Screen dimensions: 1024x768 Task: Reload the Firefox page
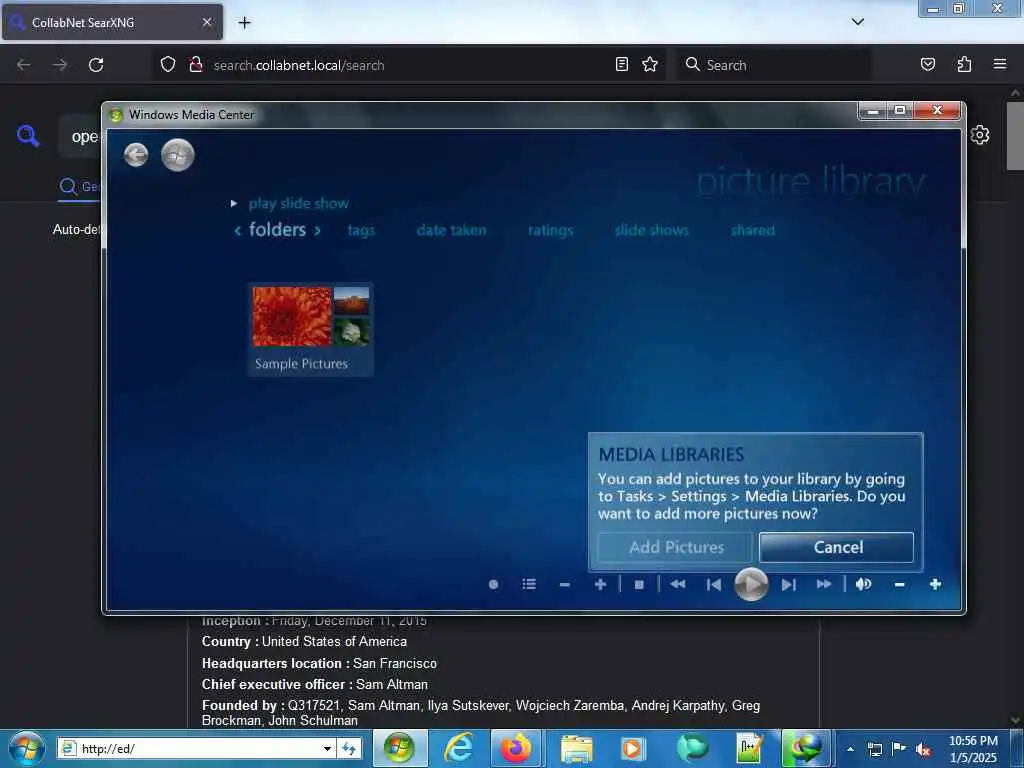coord(96,65)
